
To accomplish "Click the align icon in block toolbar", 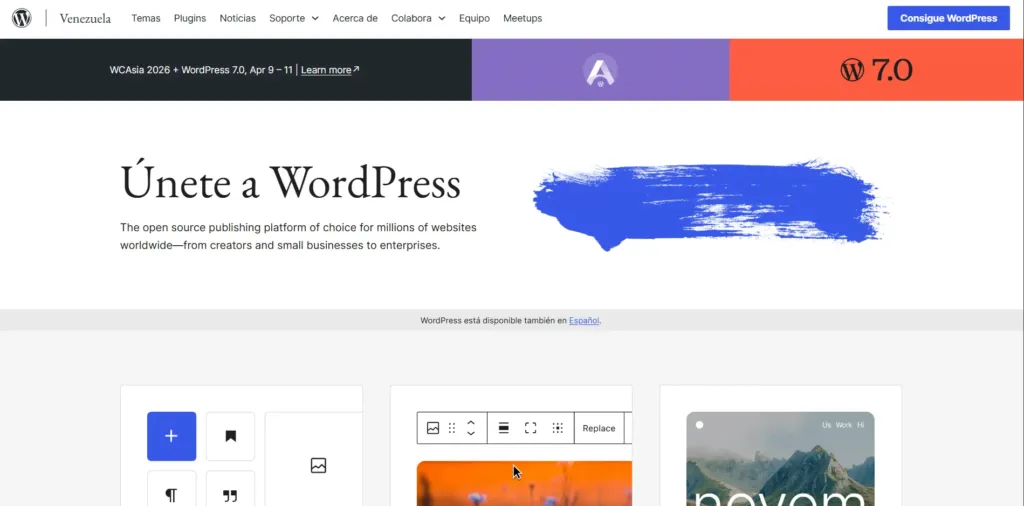I will pyautogui.click(x=504, y=428).
